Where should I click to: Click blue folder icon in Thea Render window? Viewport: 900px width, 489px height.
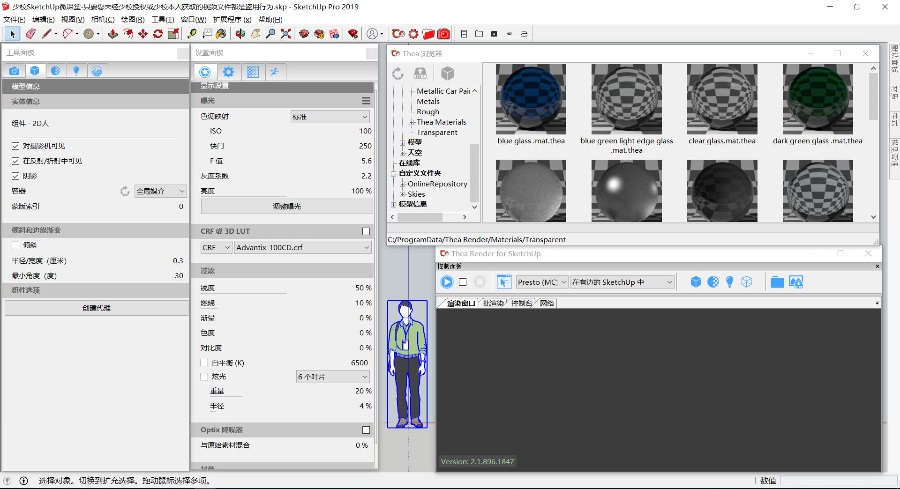[x=777, y=282]
